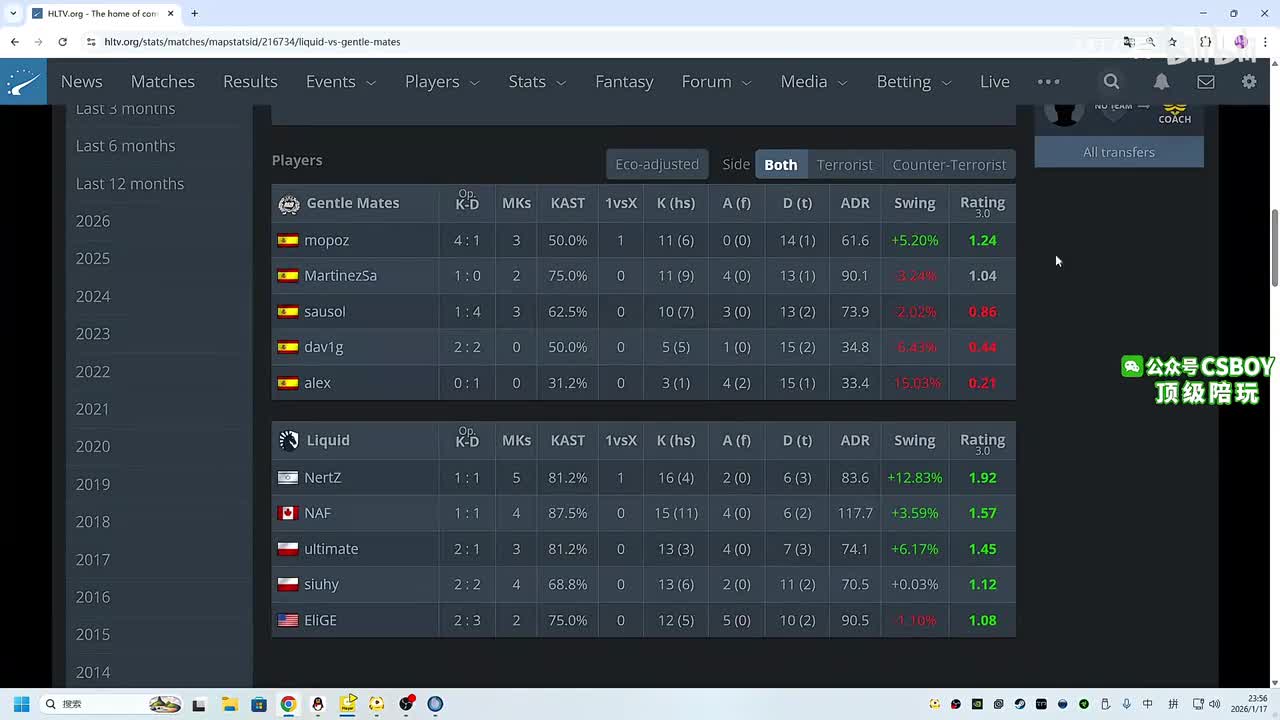Filter by Last 12 months
Screen dimensions: 1280x720
click(x=130, y=184)
